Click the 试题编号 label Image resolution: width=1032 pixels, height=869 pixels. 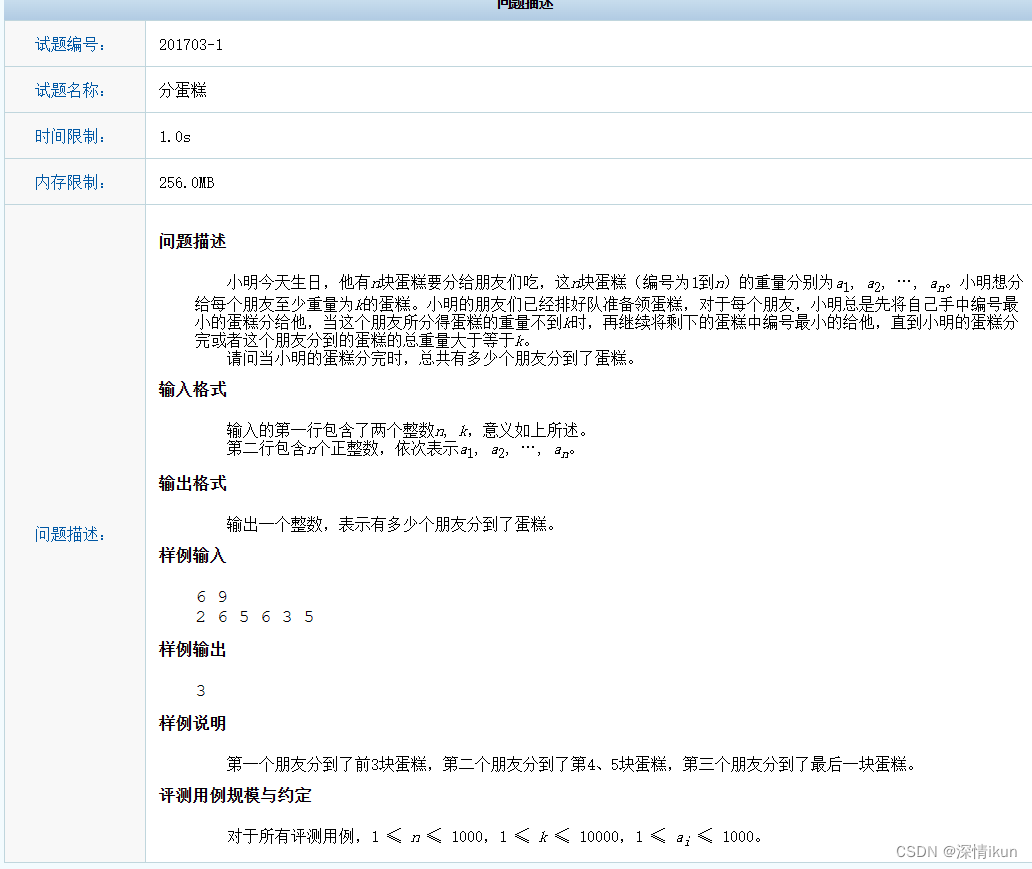coord(70,44)
